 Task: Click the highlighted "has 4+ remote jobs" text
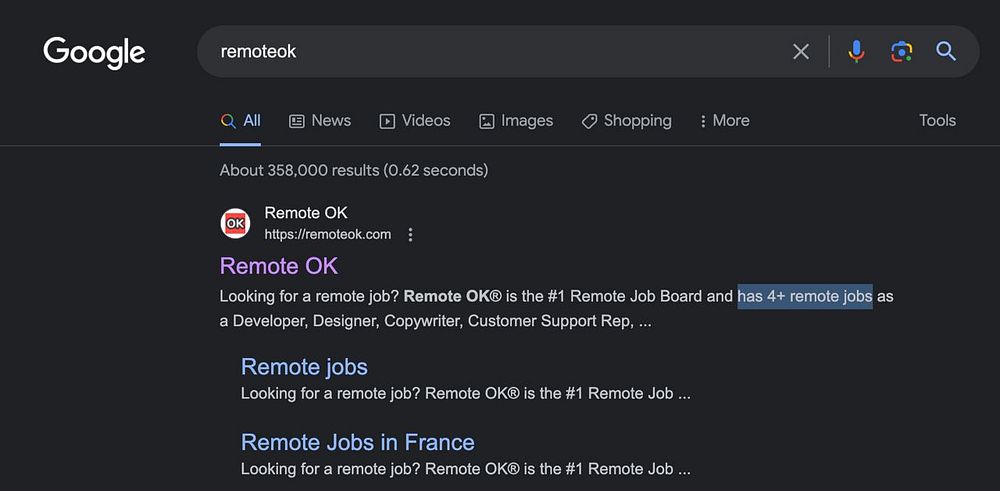click(805, 296)
